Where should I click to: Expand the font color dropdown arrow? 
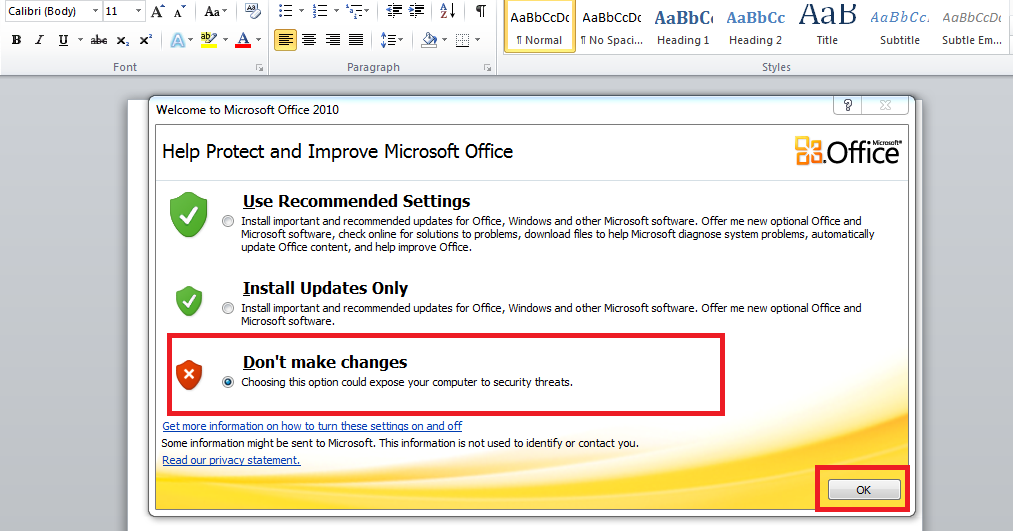(258, 40)
